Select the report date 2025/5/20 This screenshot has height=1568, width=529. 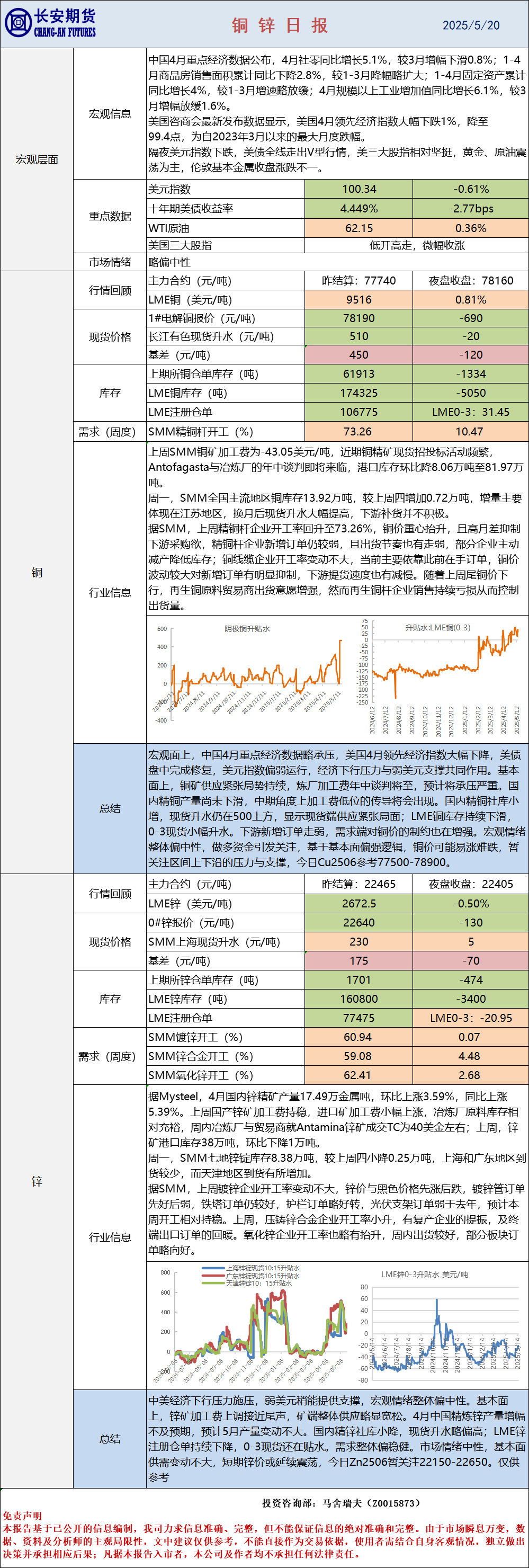pyautogui.click(x=471, y=25)
